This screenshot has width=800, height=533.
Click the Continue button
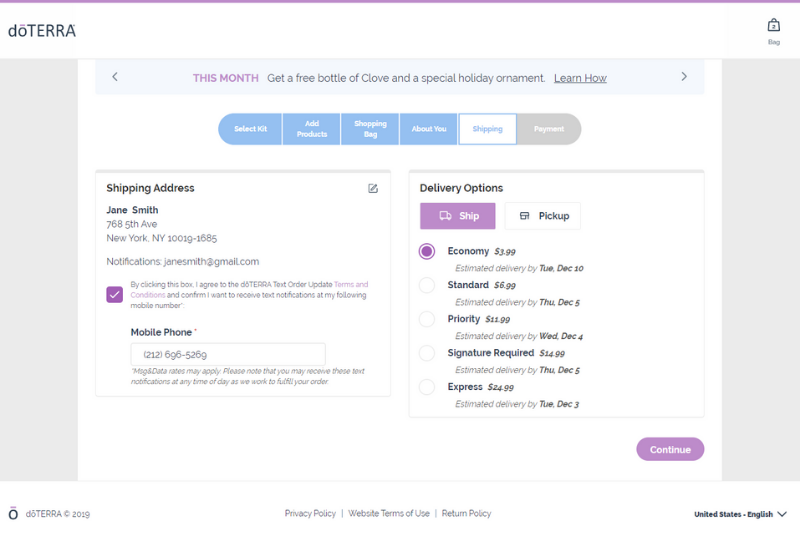pyautogui.click(x=670, y=449)
